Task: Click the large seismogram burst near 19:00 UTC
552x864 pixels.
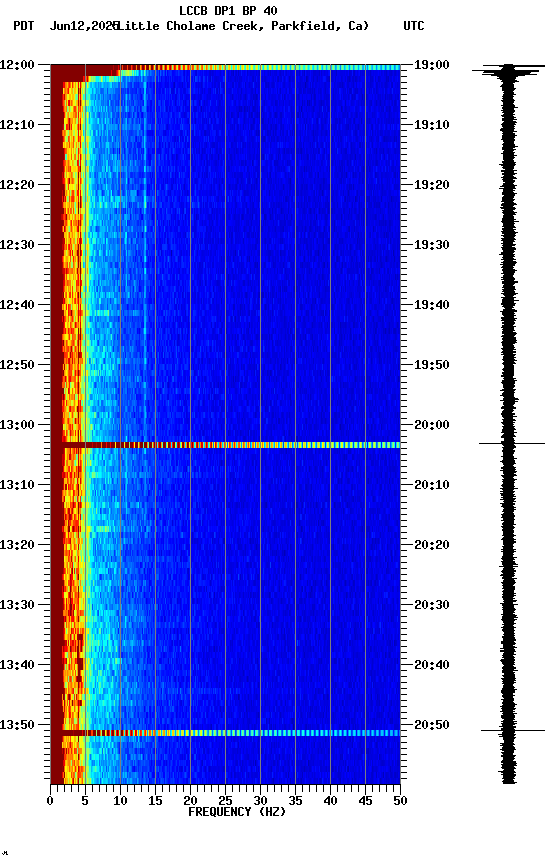Action: point(508,71)
